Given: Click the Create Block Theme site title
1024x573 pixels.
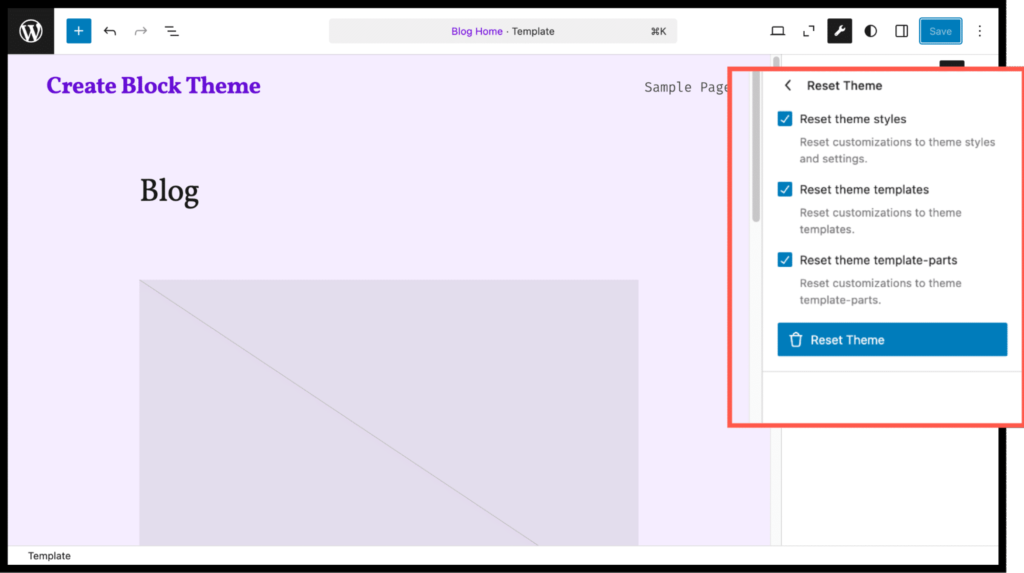Looking at the screenshot, I should [153, 86].
